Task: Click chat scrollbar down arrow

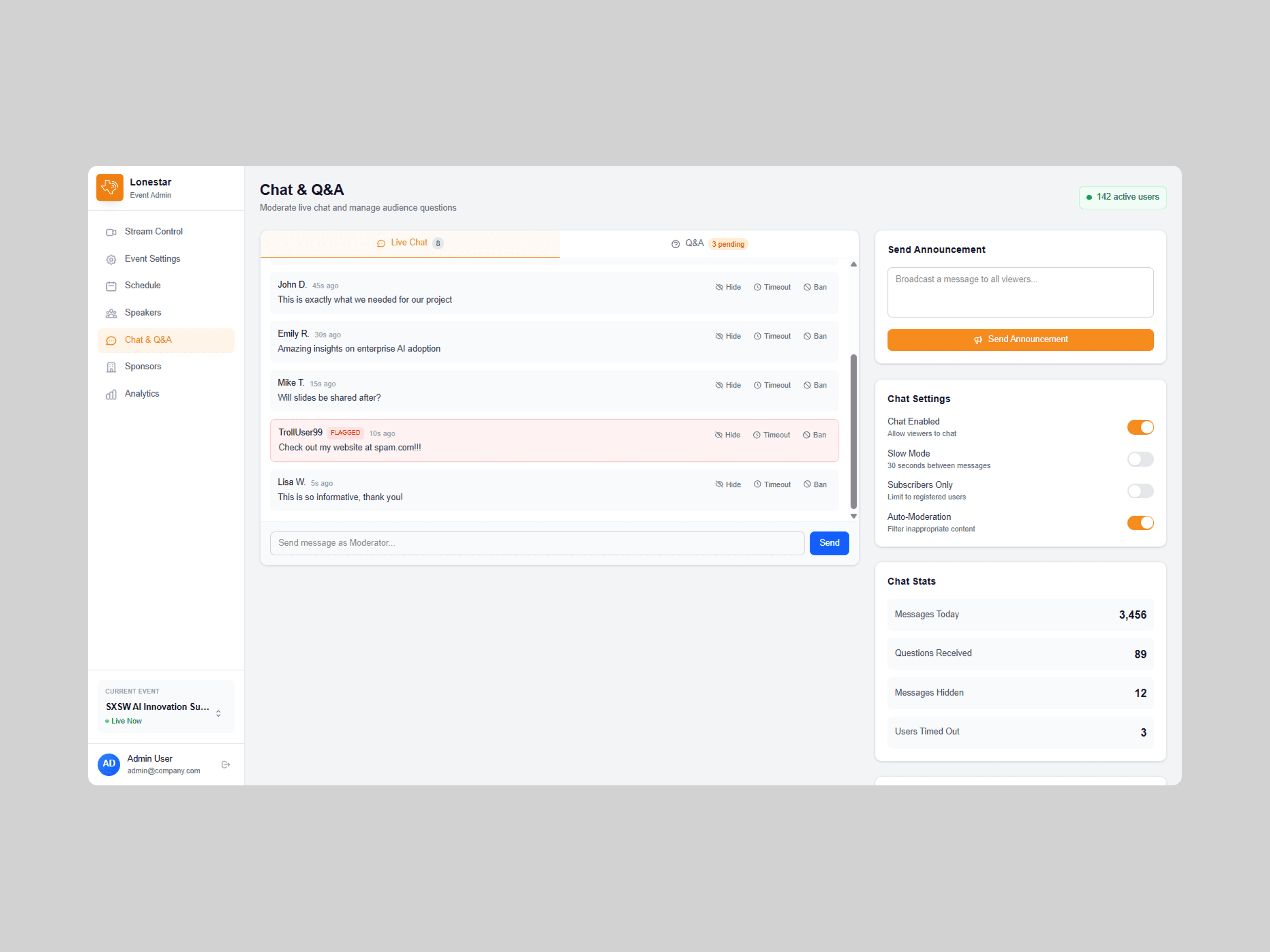Action: pos(854,516)
